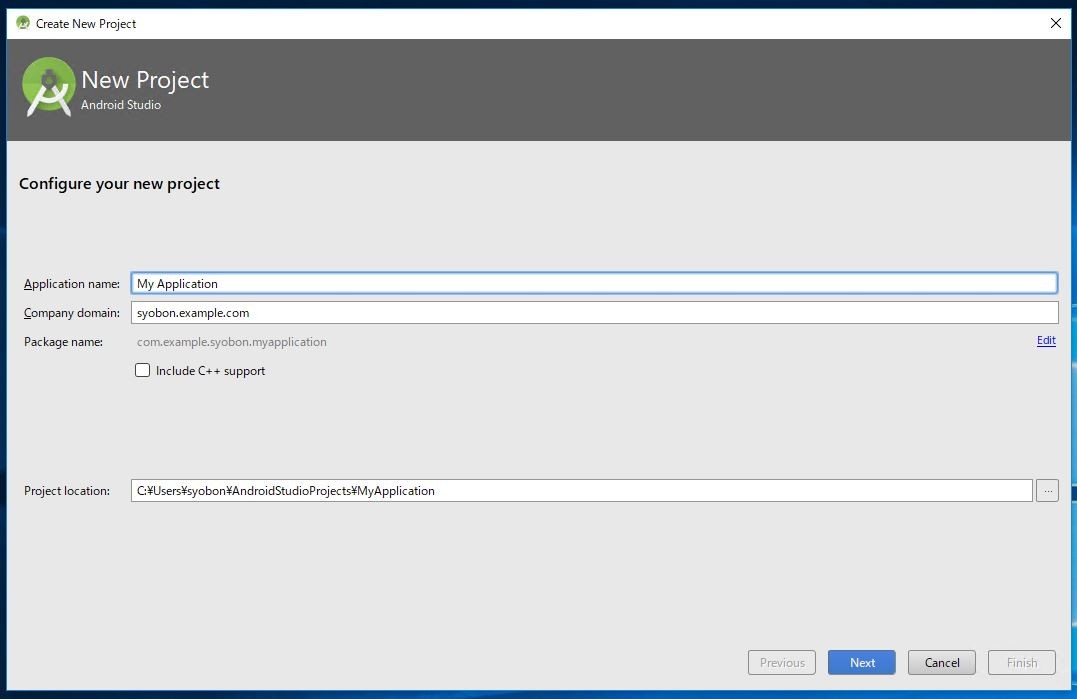The height and width of the screenshot is (699, 1077).
Task: Click the Project location path field
Action: point(582,490)
